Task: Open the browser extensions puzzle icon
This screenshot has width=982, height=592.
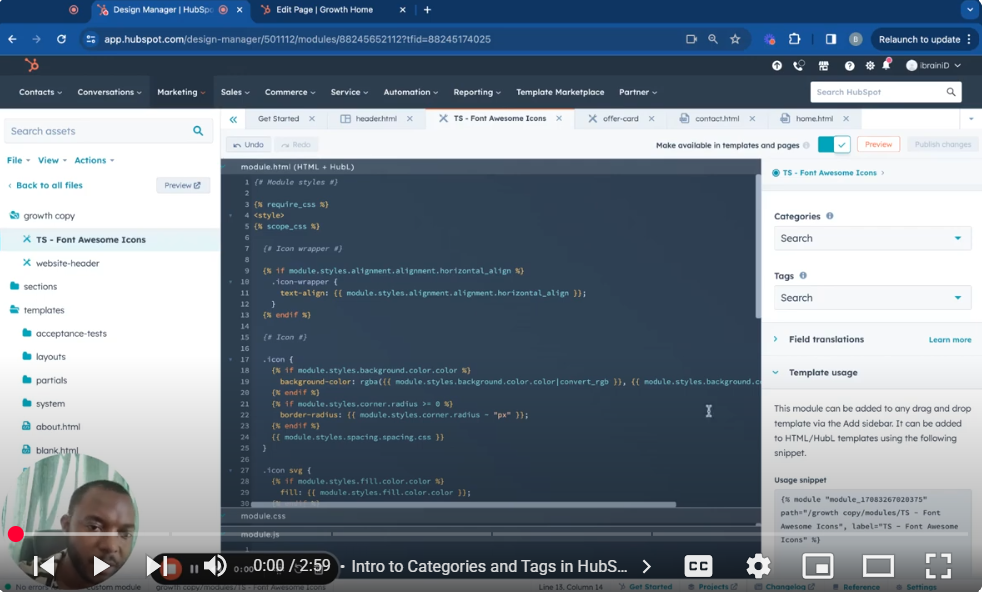Action: (x=794, y=39)
